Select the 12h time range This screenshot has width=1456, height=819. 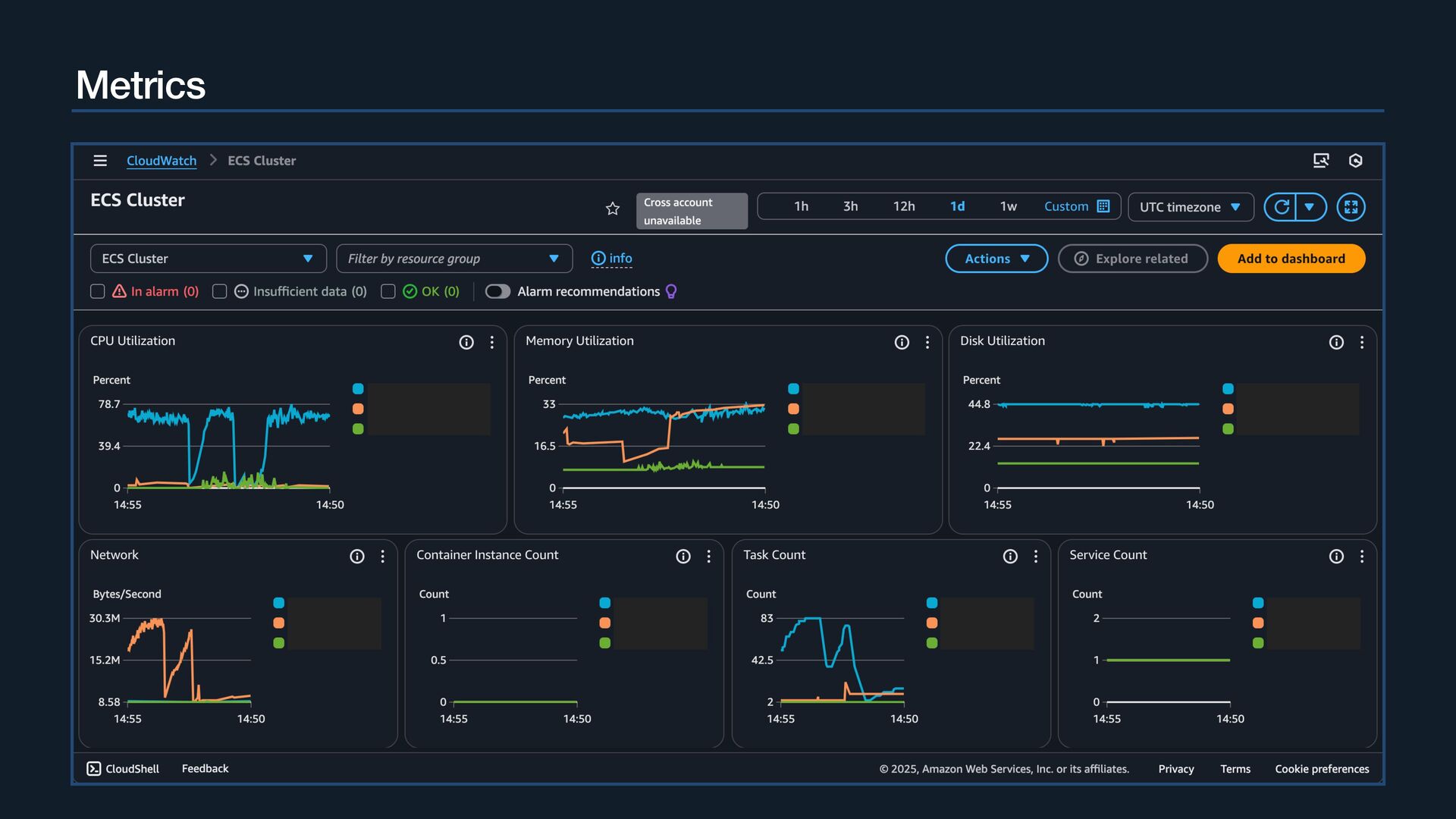[x=904, y=206]
